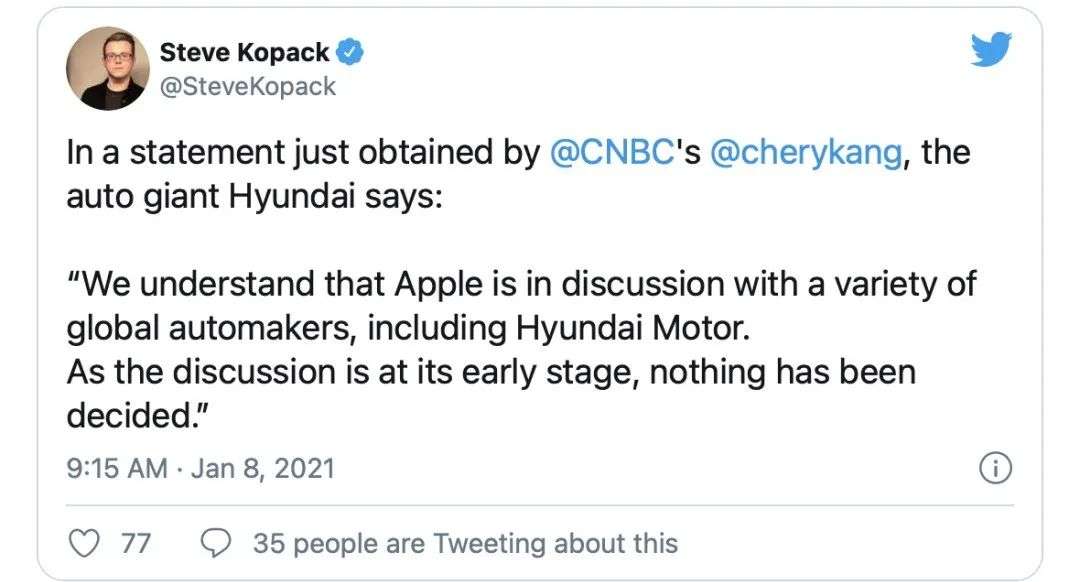Click the "In a statement just obtained by" text
Viewport: 1080px width, 582px height.
[x=305, y=153]
